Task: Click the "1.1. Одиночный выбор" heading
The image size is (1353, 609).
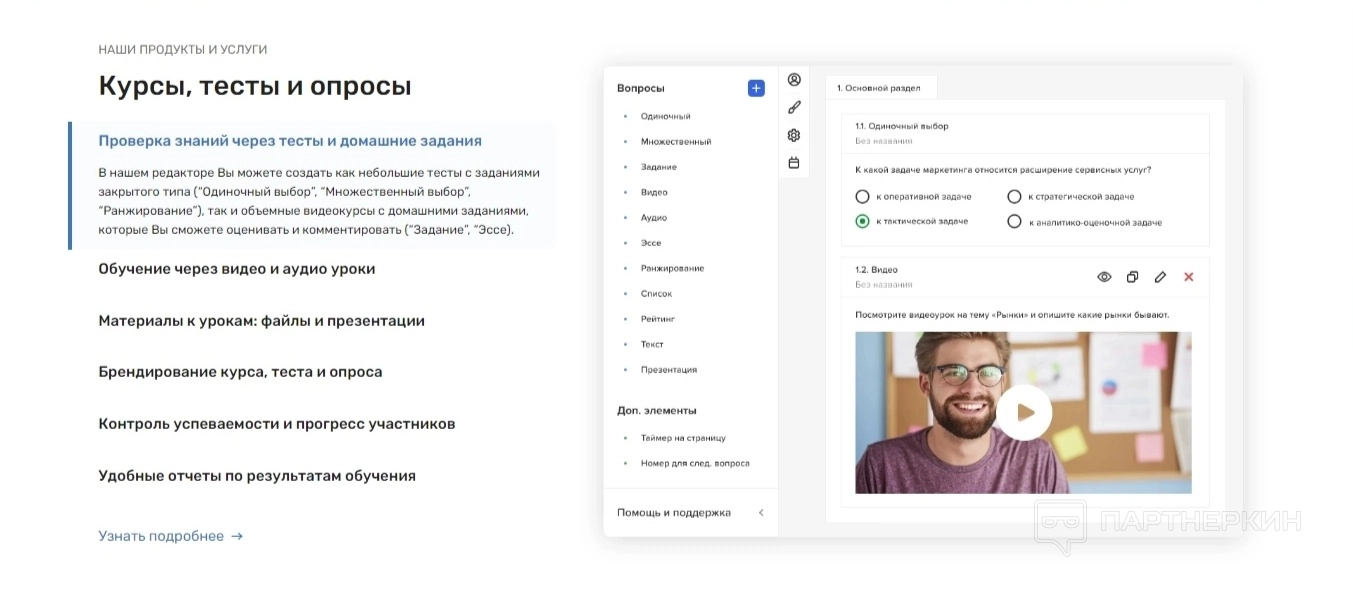Action: click(x=902, y=127)
